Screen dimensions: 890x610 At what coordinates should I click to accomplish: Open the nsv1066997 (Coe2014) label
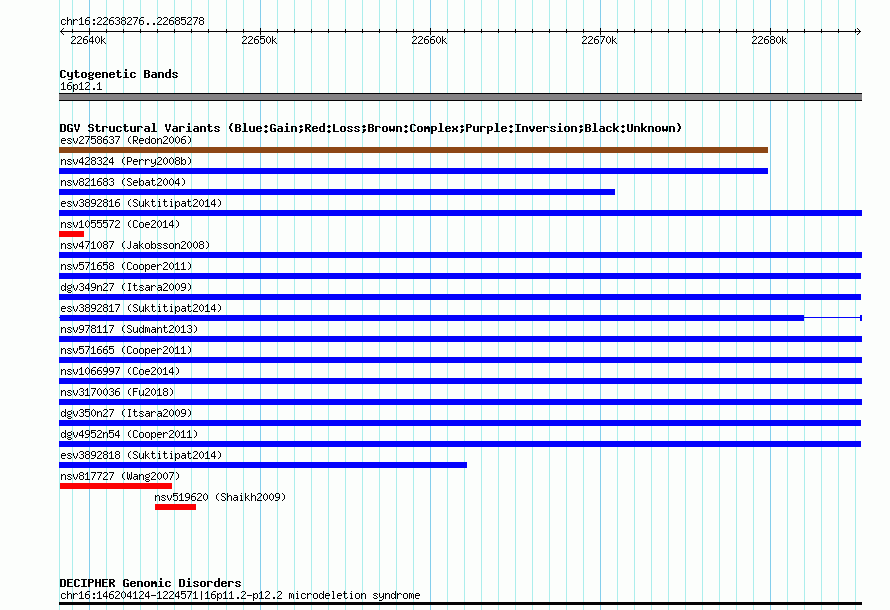click(120, 371)
